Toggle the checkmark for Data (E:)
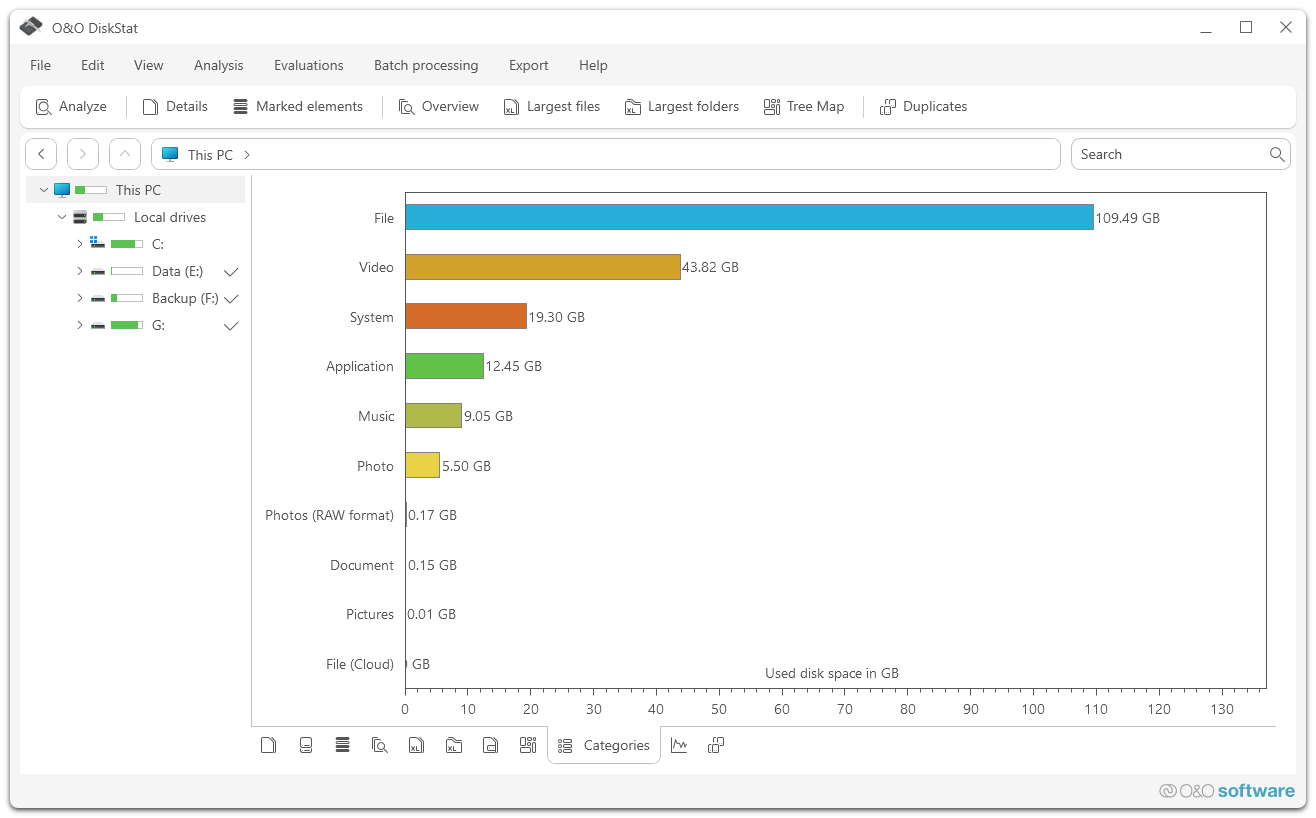Screen dimensions: 1316x818 coord(231,272)
